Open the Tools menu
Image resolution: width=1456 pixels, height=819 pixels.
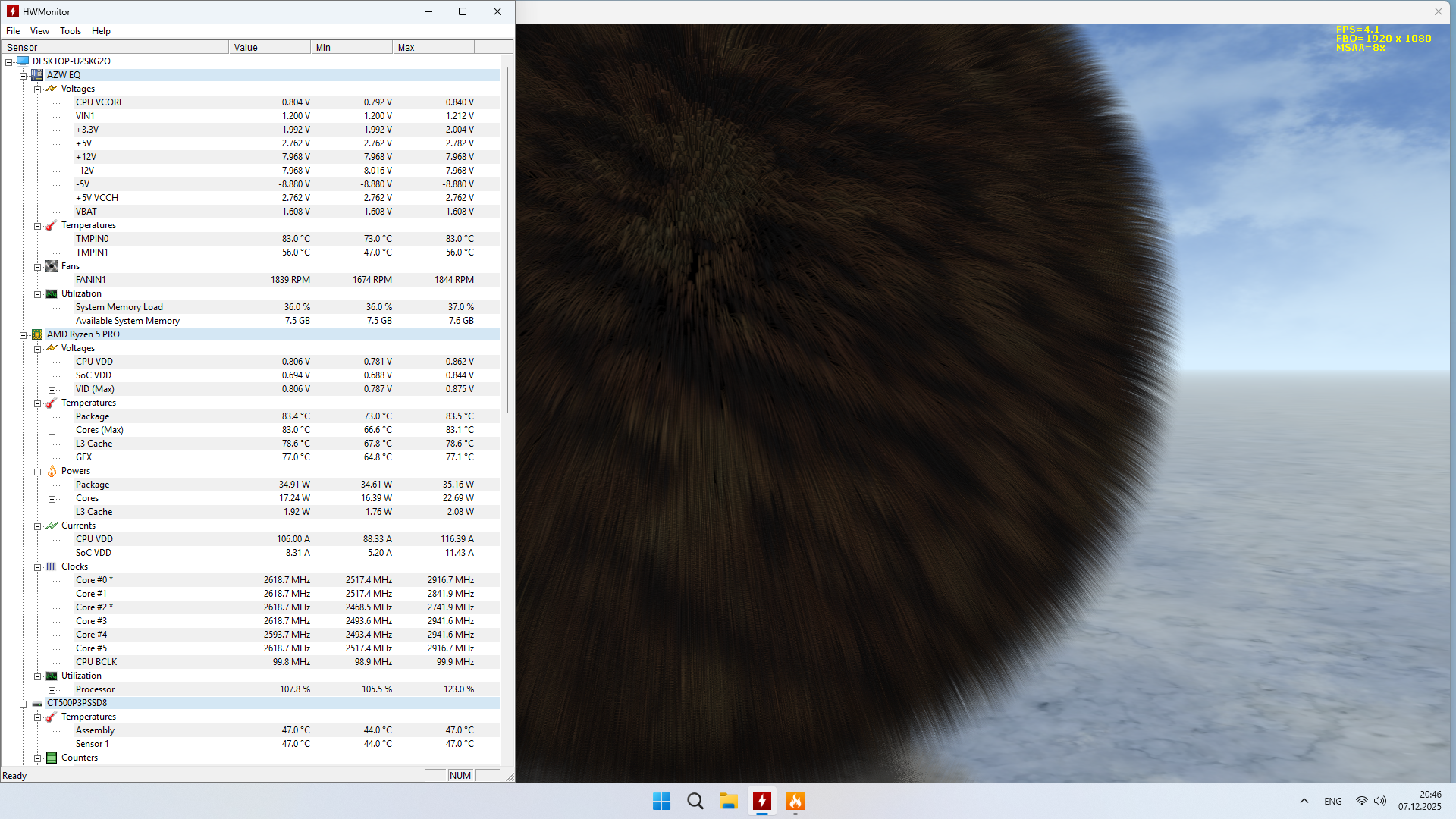click(71, 31)
